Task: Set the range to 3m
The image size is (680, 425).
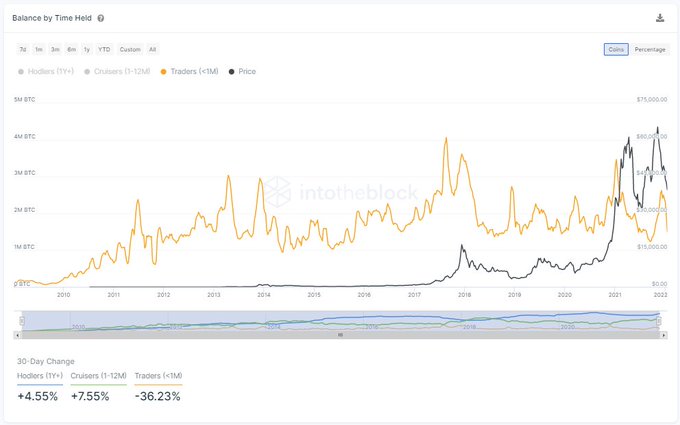Action: point(55,49)
